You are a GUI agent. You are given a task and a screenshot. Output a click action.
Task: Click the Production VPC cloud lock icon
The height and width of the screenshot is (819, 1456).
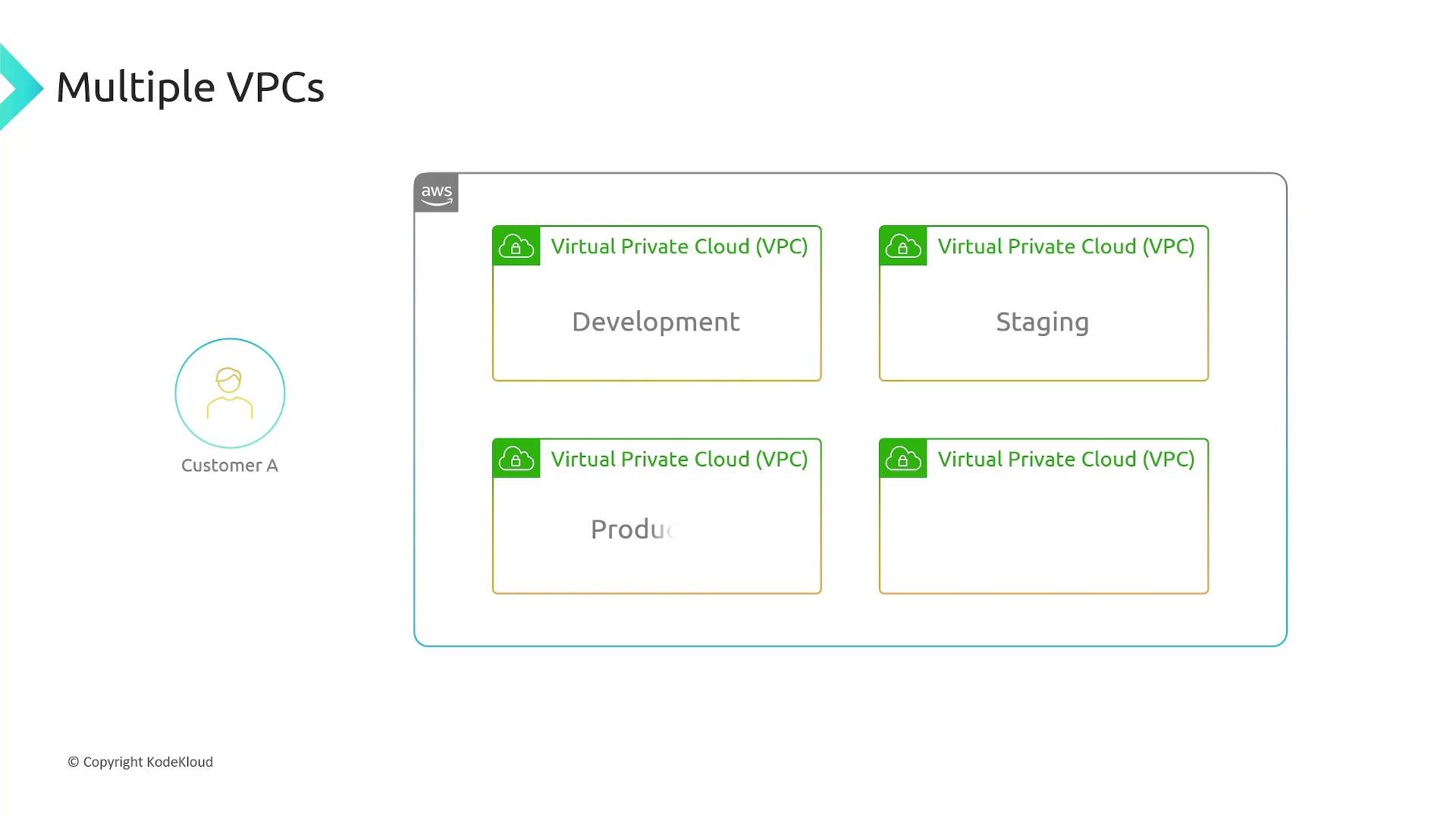pos(516,459)
